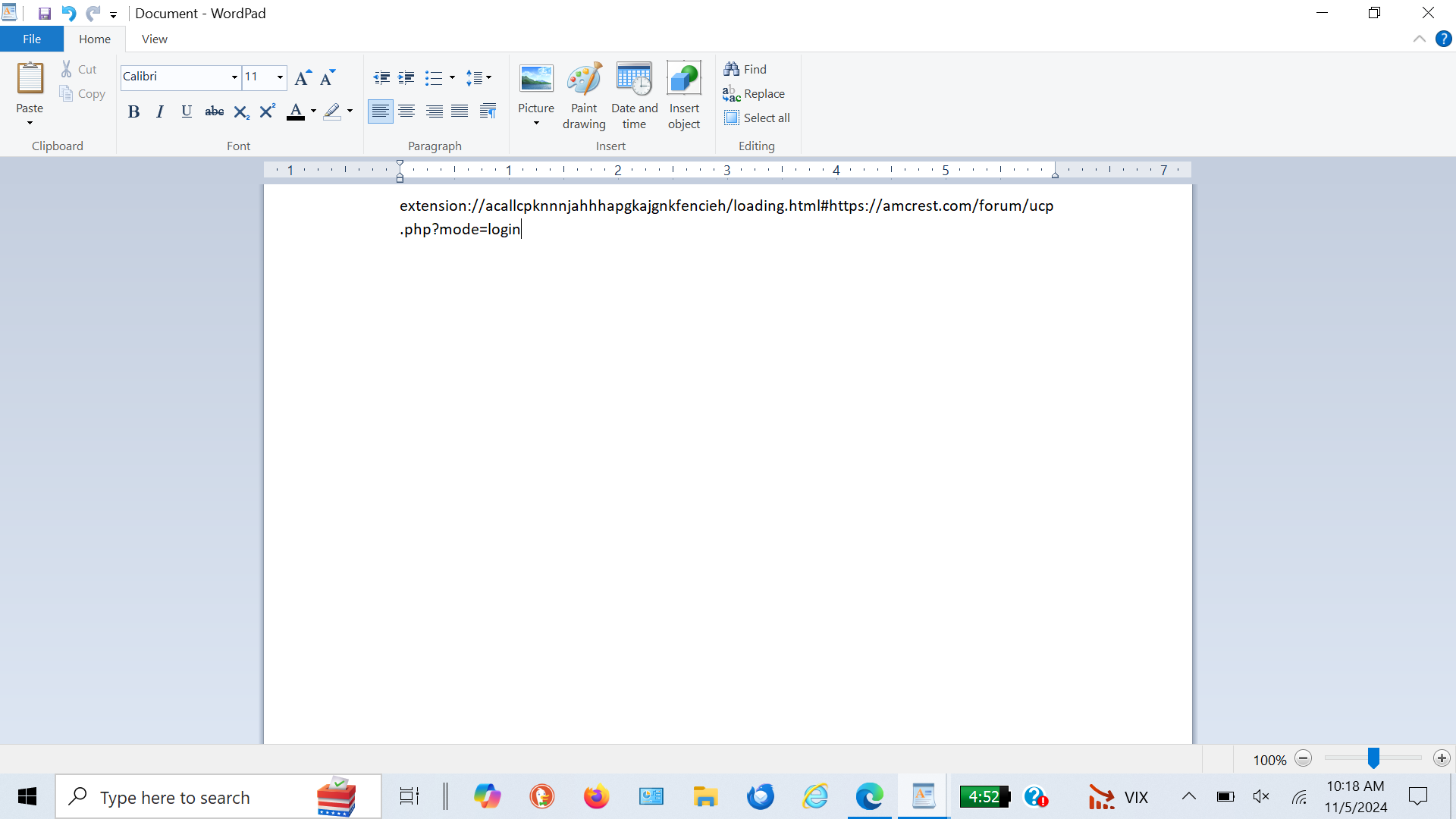The height and width of the screenshot is (819, 1456).
Task: Toggle Italic formatting
Action: point(160,112)
